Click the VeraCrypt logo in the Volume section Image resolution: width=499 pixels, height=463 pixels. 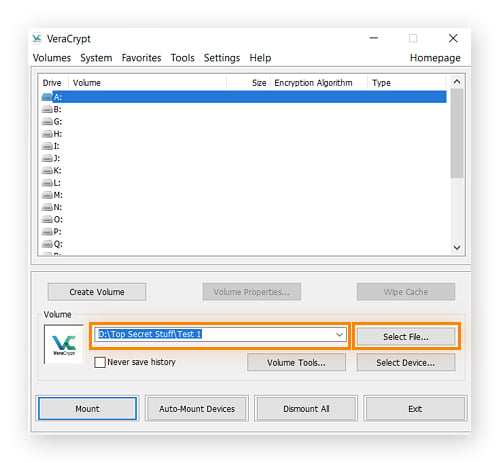coord(64,344)
